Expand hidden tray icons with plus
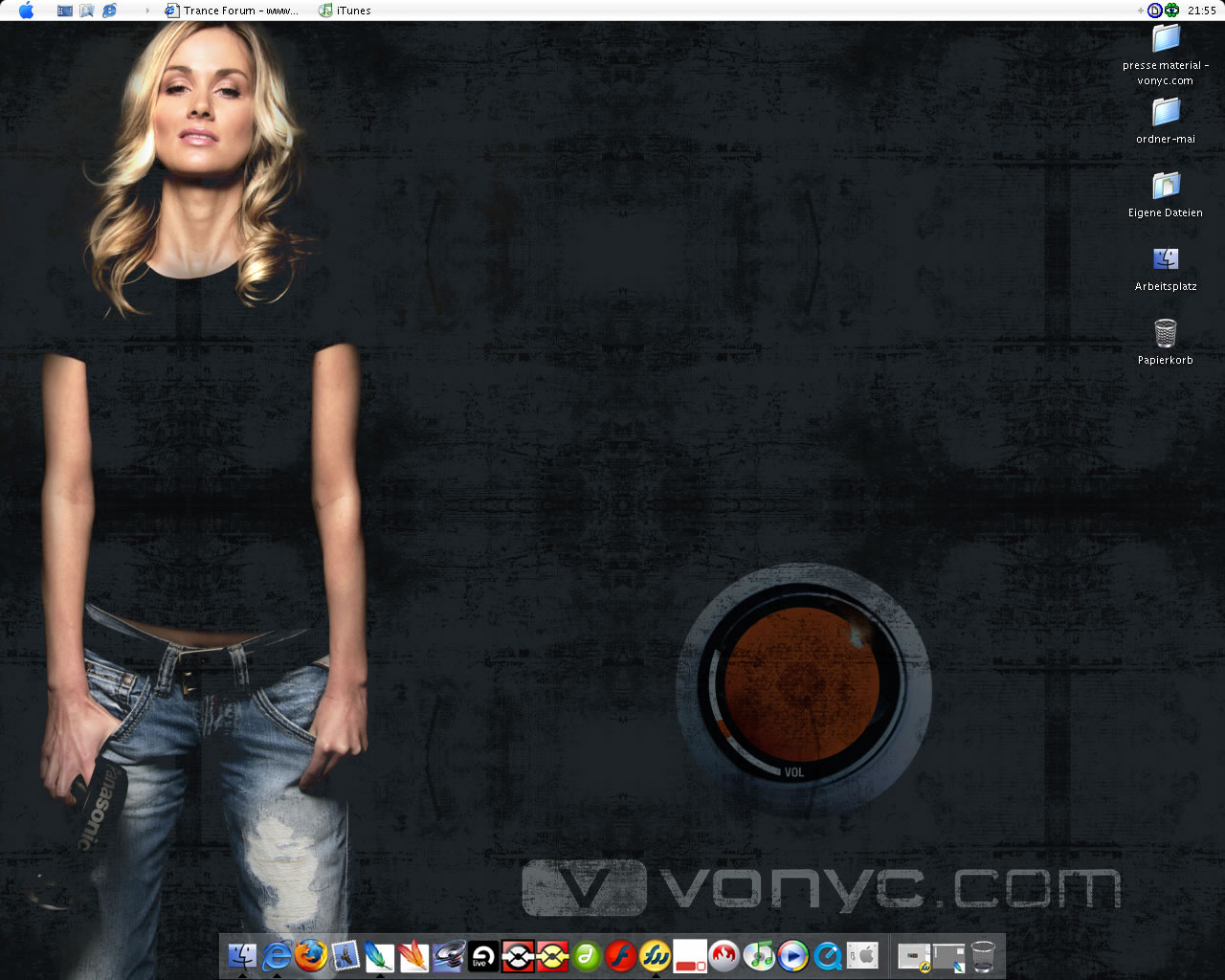Image resolution: width=1225 pixels, height=980 pixels. coord(1140,11)
